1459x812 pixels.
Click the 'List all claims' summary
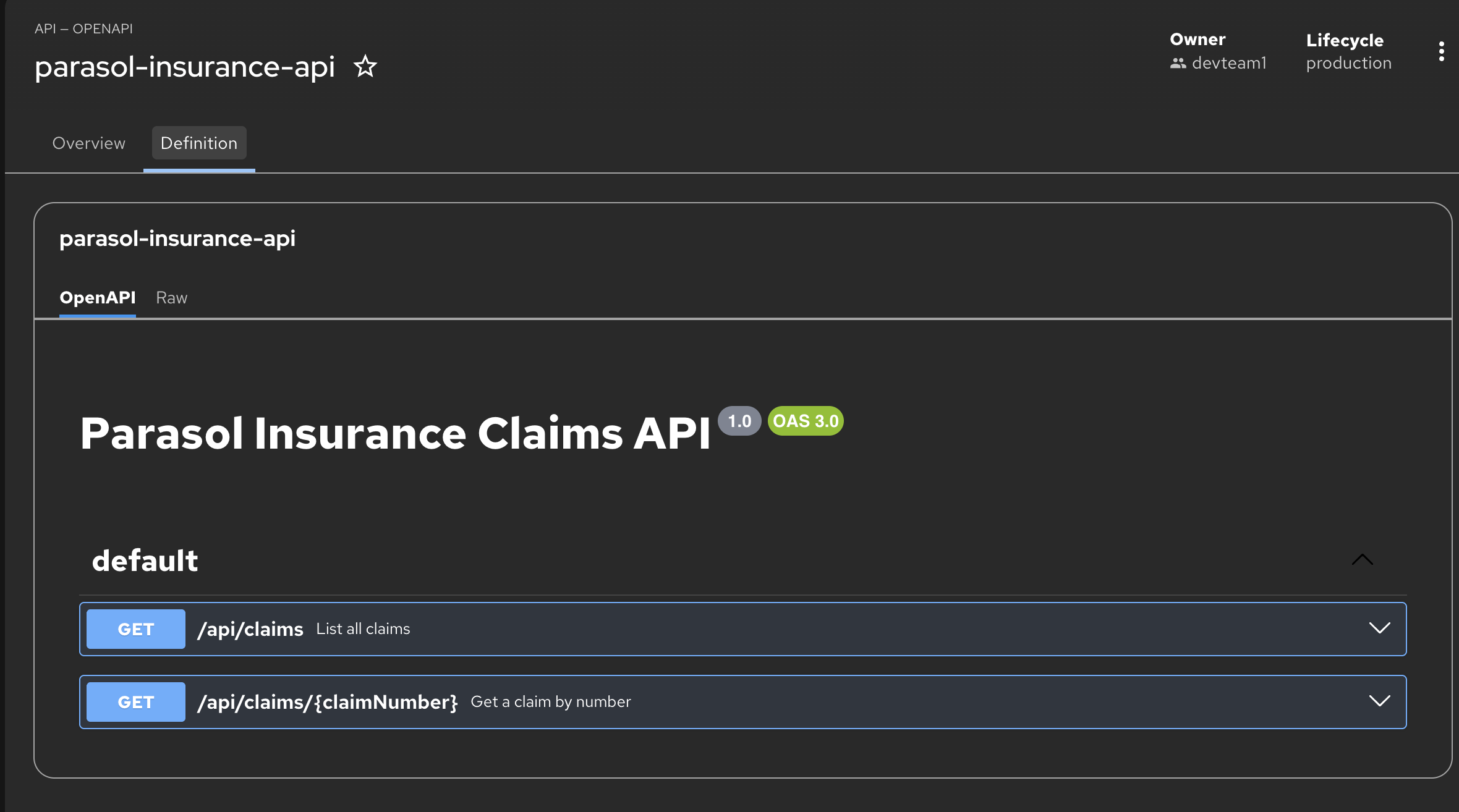(363, 629)
